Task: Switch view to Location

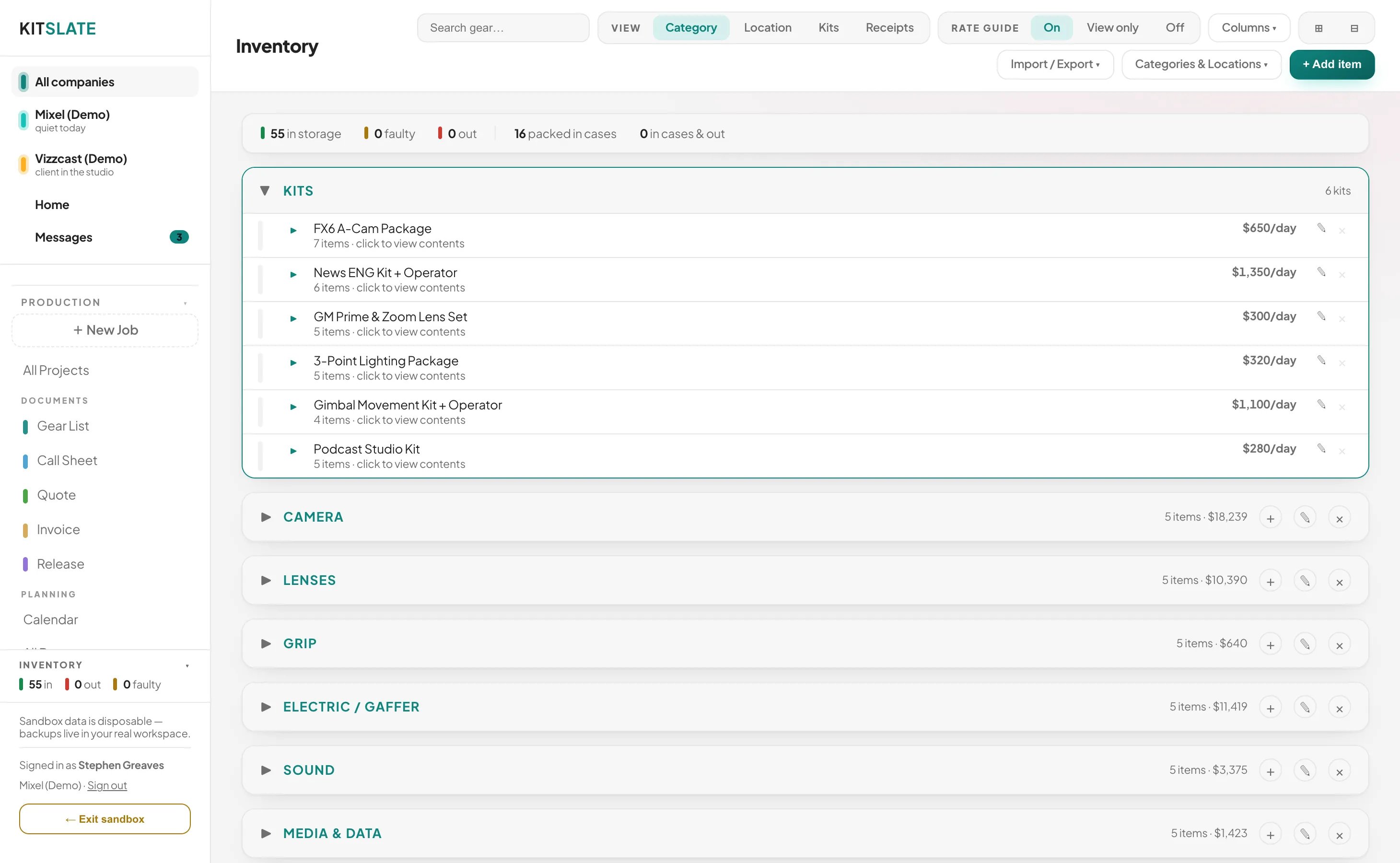Action: pos(767,27)
